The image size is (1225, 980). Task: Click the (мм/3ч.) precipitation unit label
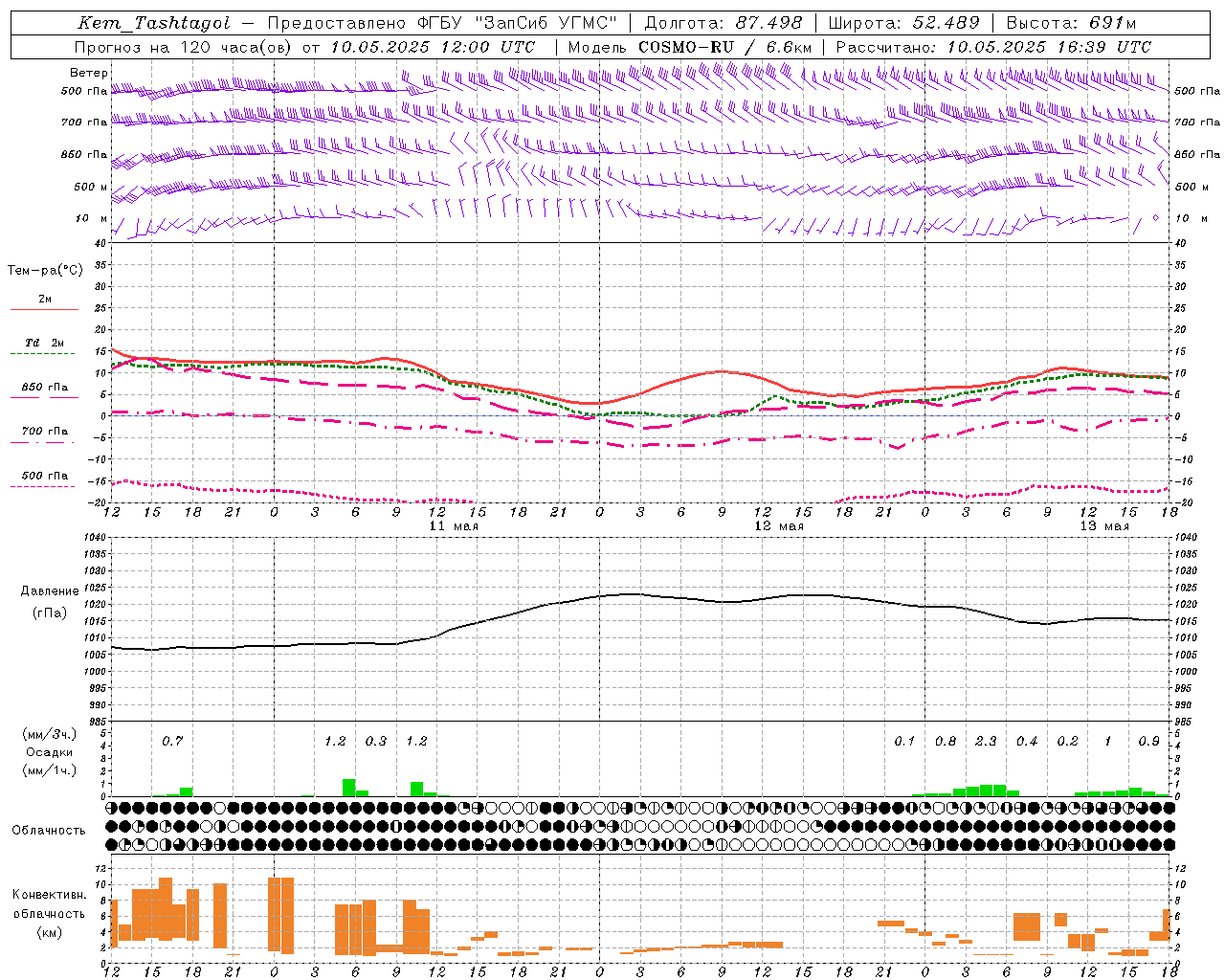(49, 734)
